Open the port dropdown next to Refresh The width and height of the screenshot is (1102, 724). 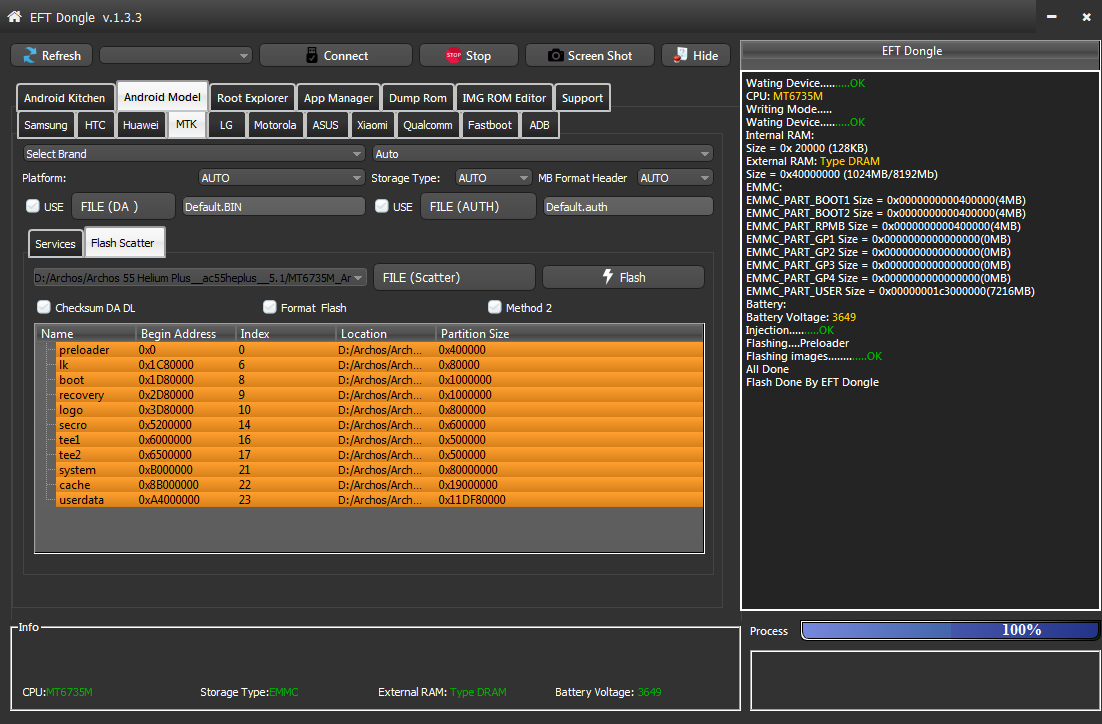pos(176,56)
